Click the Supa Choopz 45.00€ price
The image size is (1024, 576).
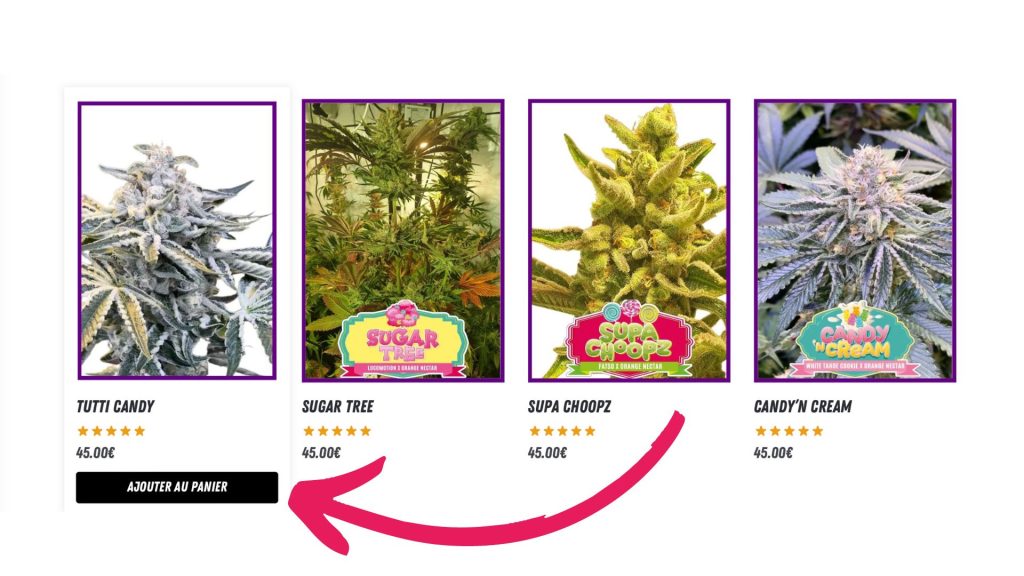547,453
